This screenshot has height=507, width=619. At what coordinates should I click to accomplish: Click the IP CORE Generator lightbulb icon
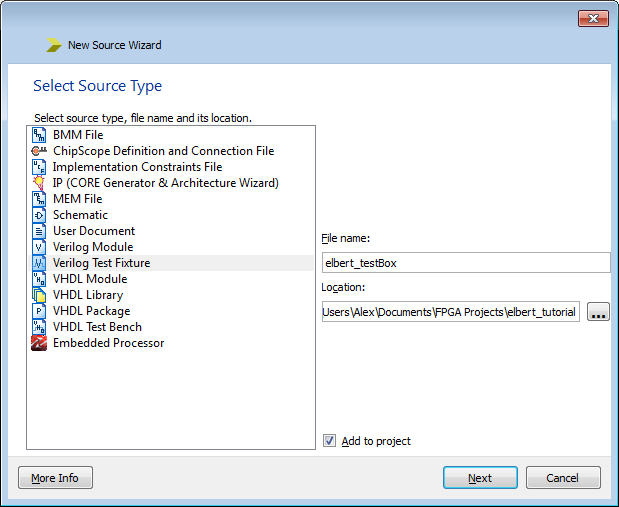pos(39,183)
